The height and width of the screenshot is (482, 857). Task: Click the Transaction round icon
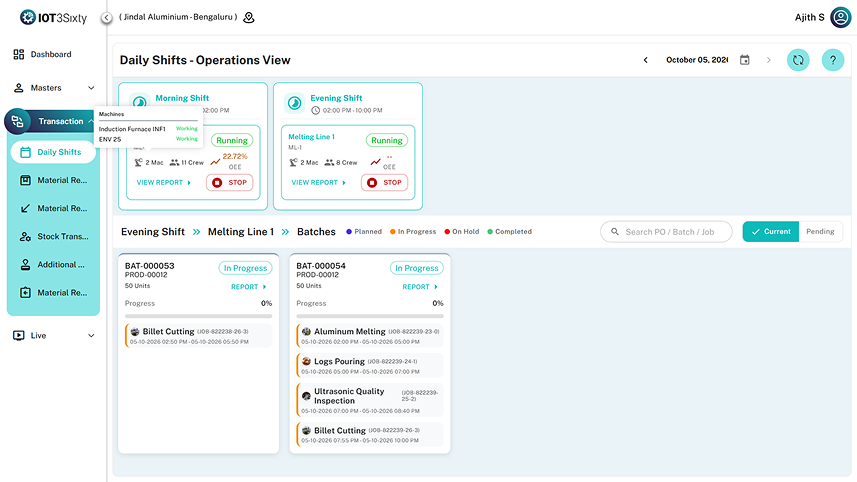[17, 121]
